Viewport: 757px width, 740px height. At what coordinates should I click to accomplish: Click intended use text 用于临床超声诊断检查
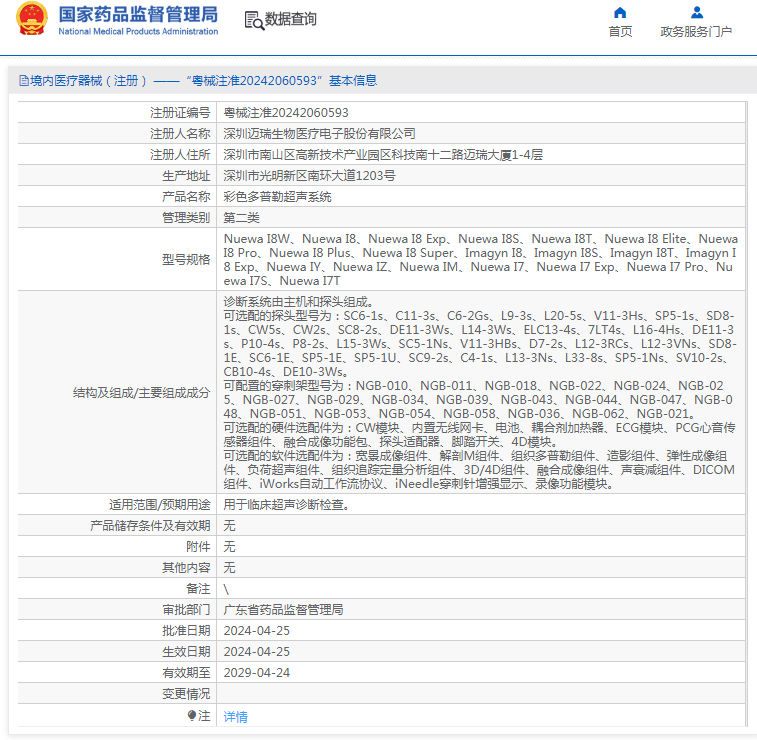[287, 505]
